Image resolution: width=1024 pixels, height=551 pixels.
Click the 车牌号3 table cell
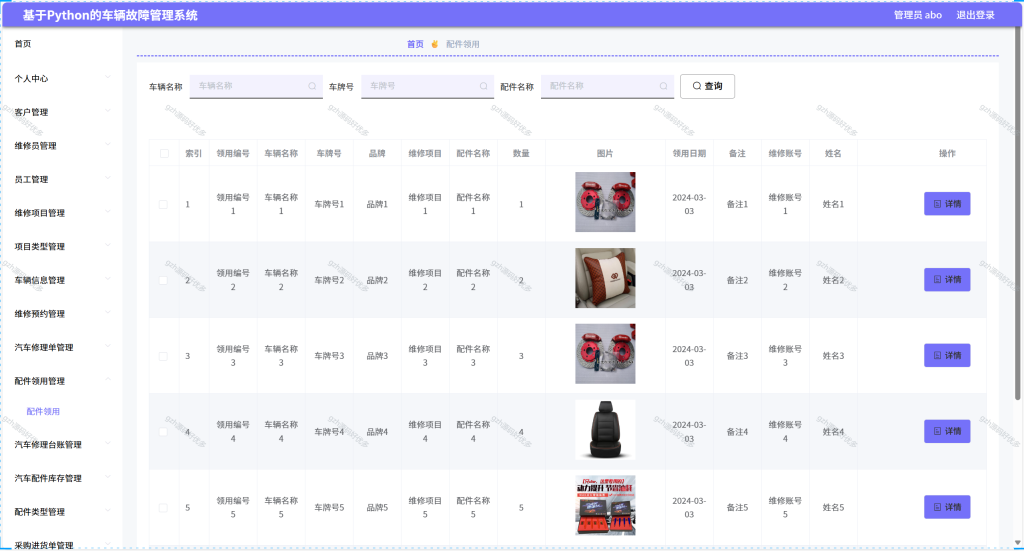click(329, 356)
